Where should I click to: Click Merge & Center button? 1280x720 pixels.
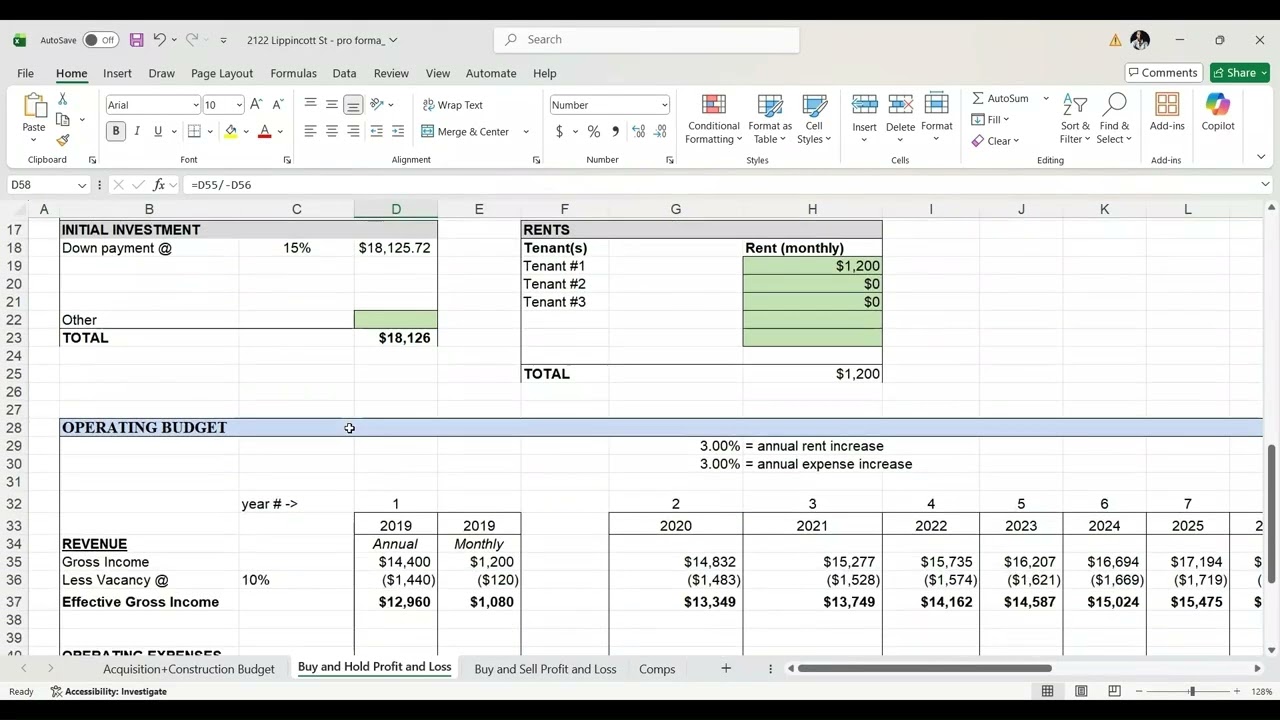pyautogui.click(x=465, y=132)
